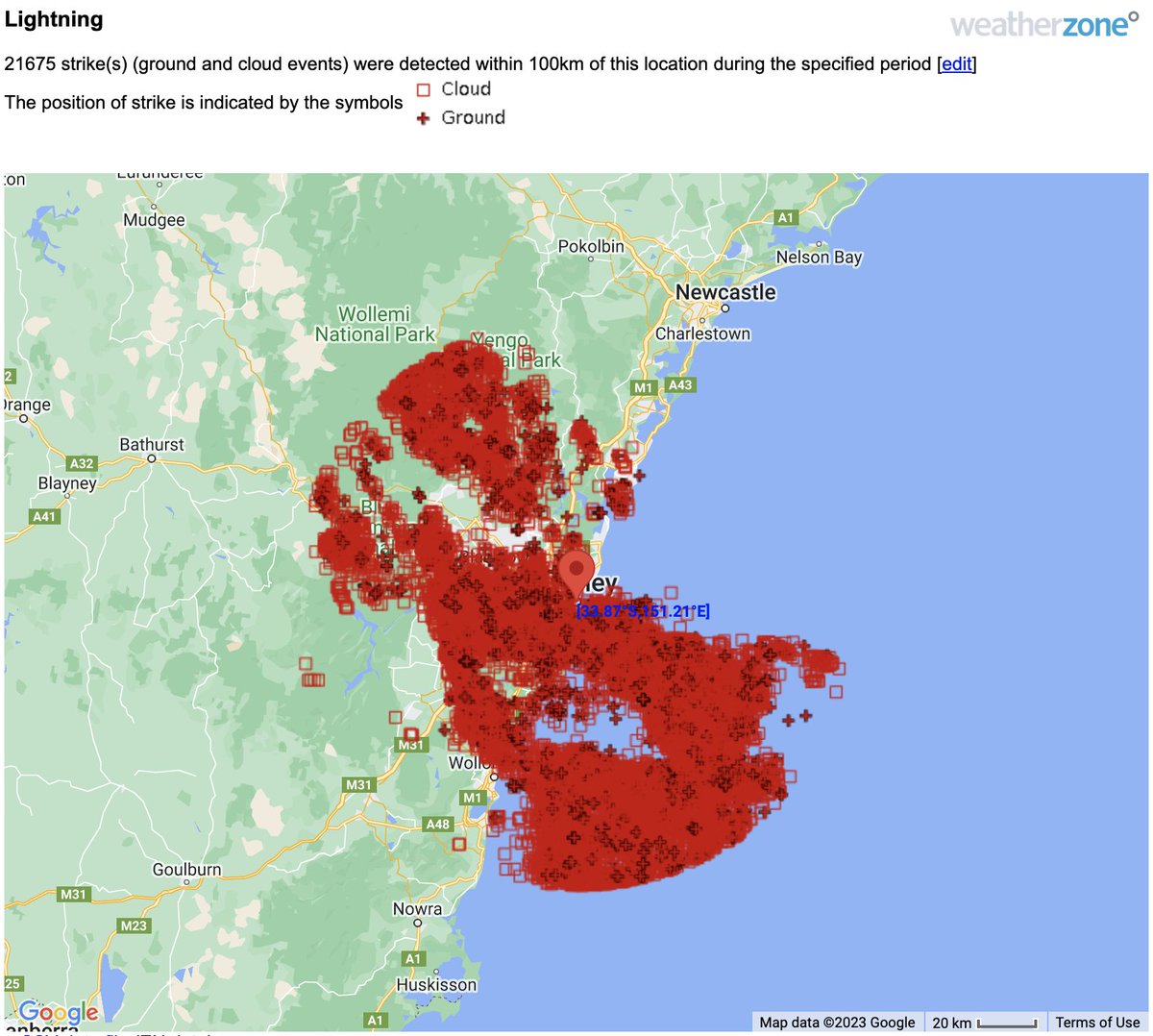Image resolution: width=1153 pixels, height=1036 pixels.
Task: Click the A43 route shield near Charlestown
Action: click(682, 387)
